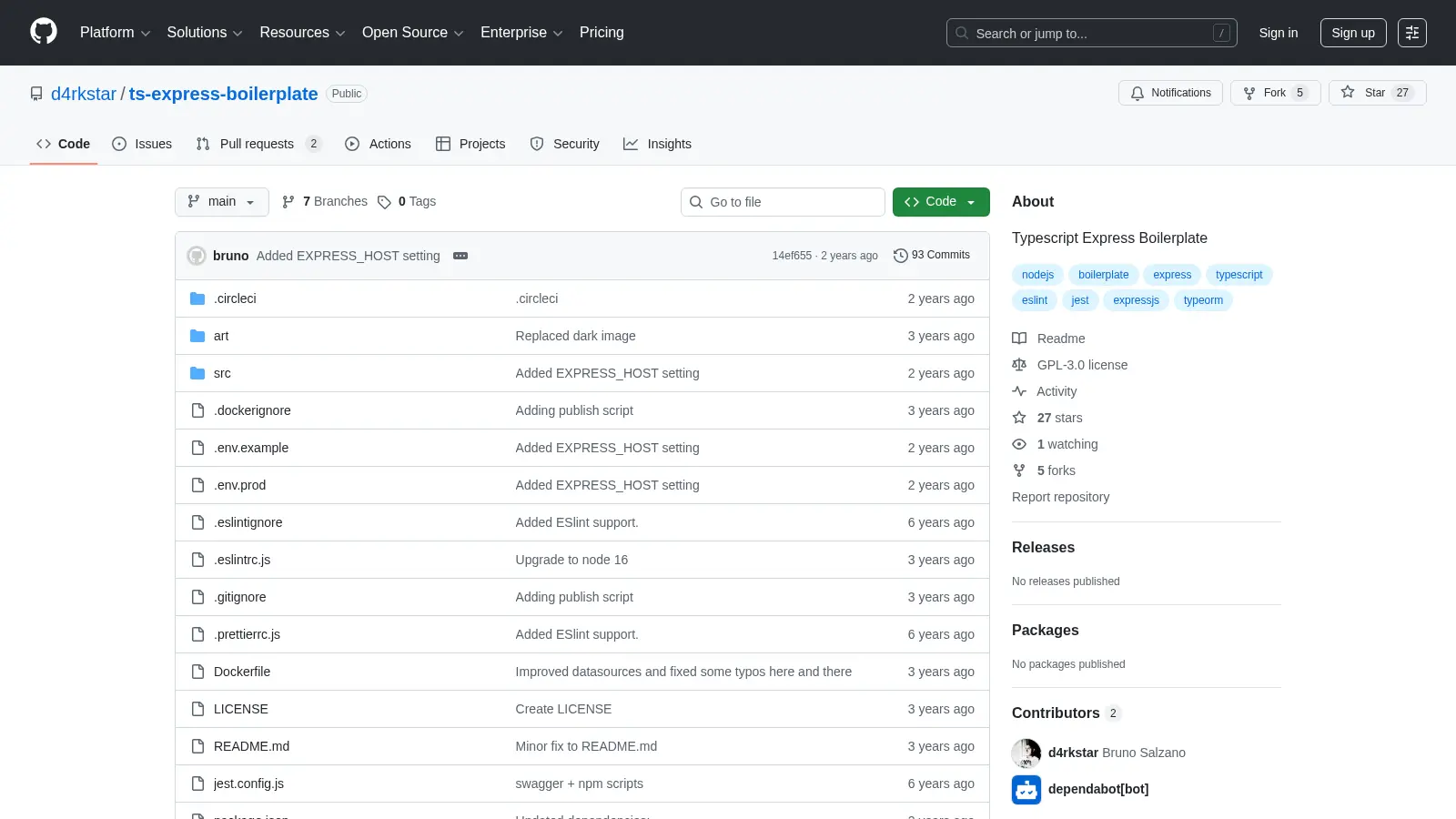Click the Sign up button
The image size is (1456, 819).
1353,33
